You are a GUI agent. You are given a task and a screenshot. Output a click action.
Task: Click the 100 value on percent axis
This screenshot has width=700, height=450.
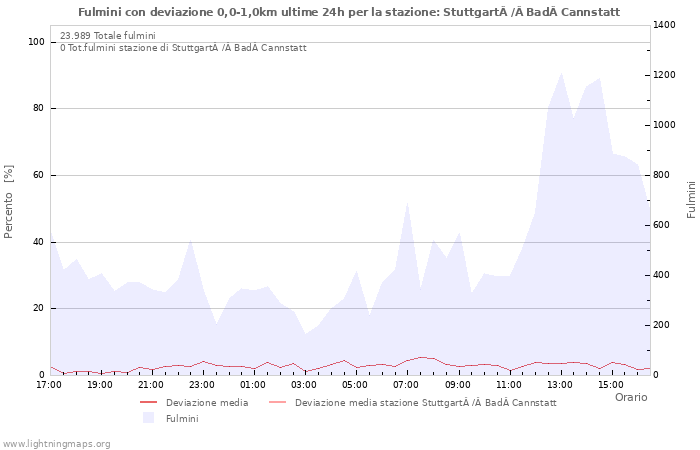click(37, 42)
